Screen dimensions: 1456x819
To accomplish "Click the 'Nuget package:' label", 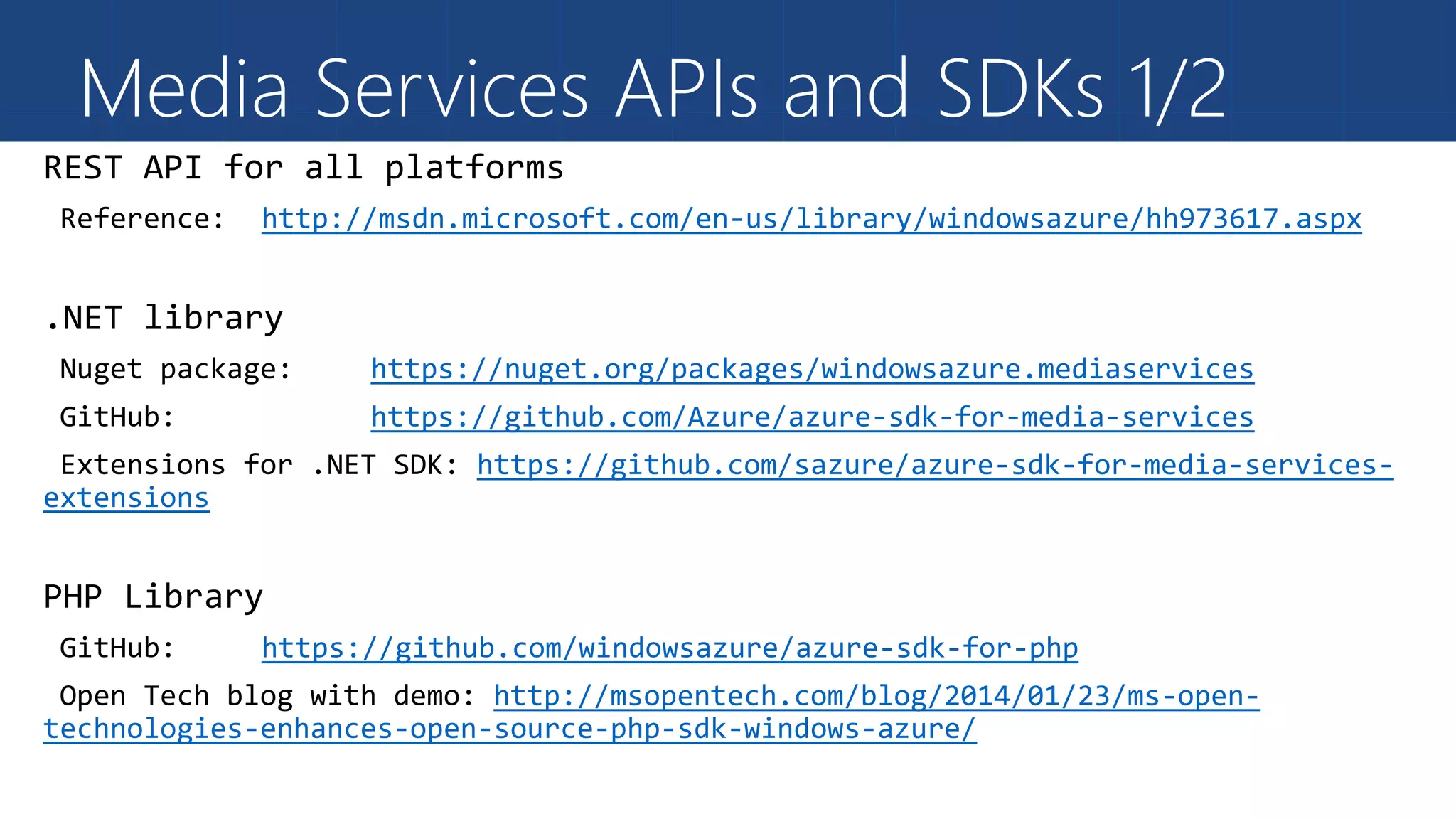I will [x=176, y=370].
